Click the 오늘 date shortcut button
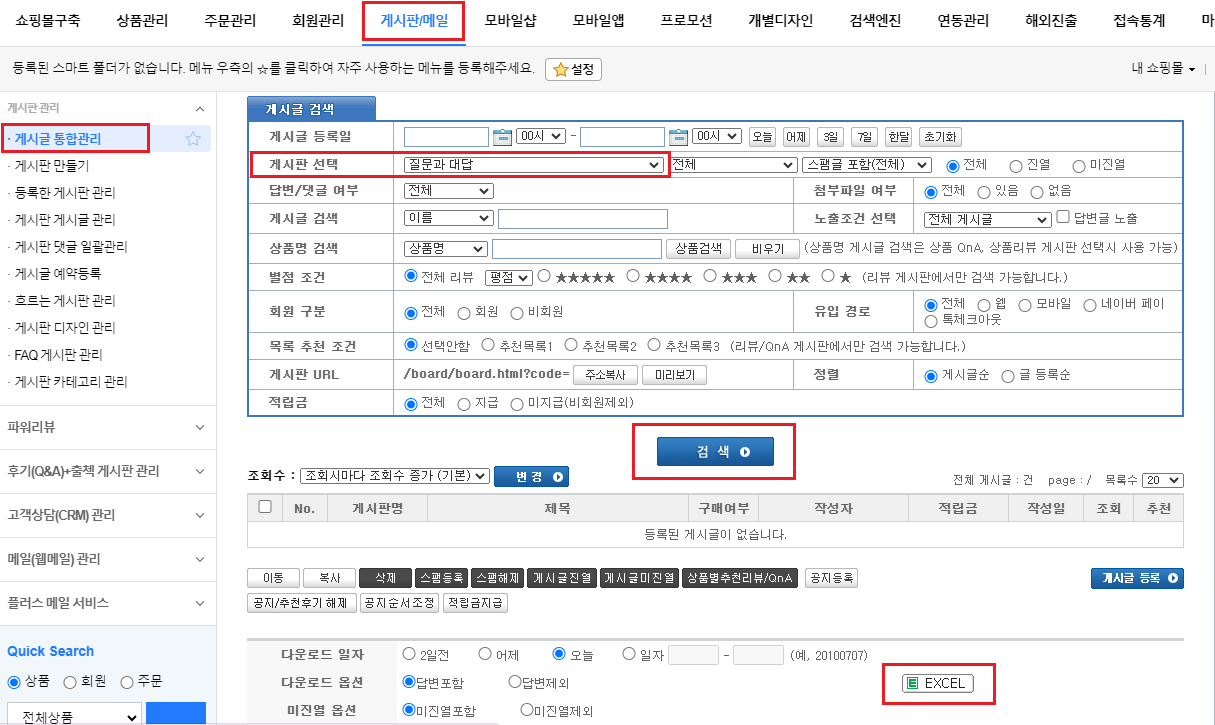Image resolution: width=1215 pixels, height=725 pixels. (763, 137)
